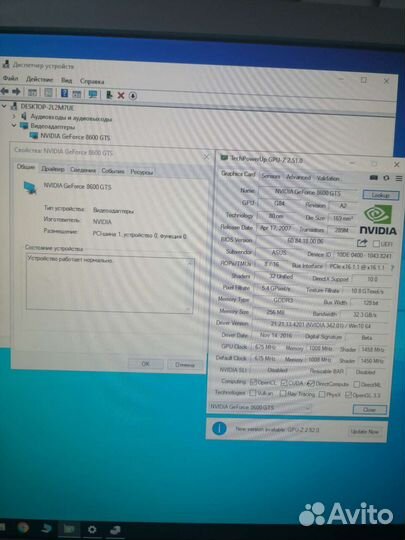Click the BIOS export share icon in GPU-Z
The width and height of the screenshot is (405, 540).
362,243
